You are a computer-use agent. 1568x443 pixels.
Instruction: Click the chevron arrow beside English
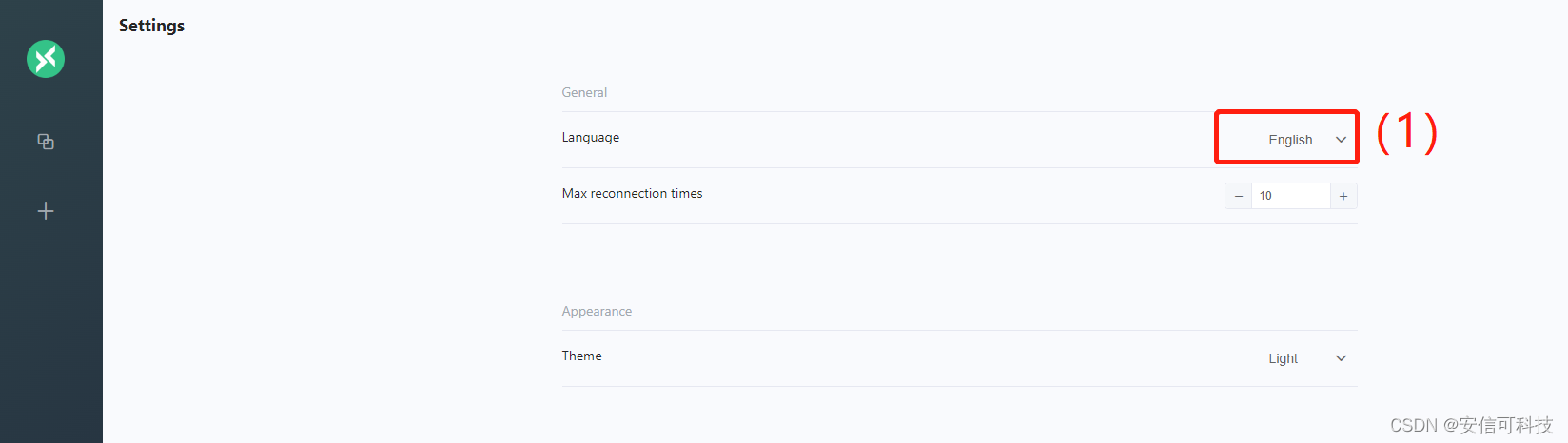pyautogui.click(x=1341, y=140)
